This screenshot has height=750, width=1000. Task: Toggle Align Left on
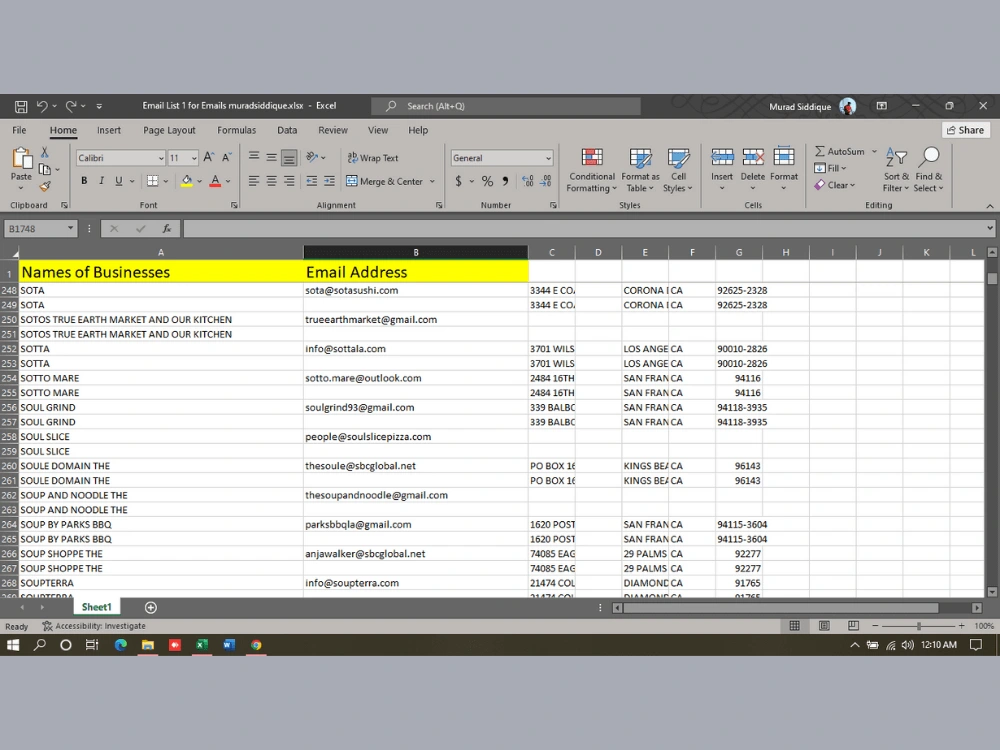[x=254, y=182]
